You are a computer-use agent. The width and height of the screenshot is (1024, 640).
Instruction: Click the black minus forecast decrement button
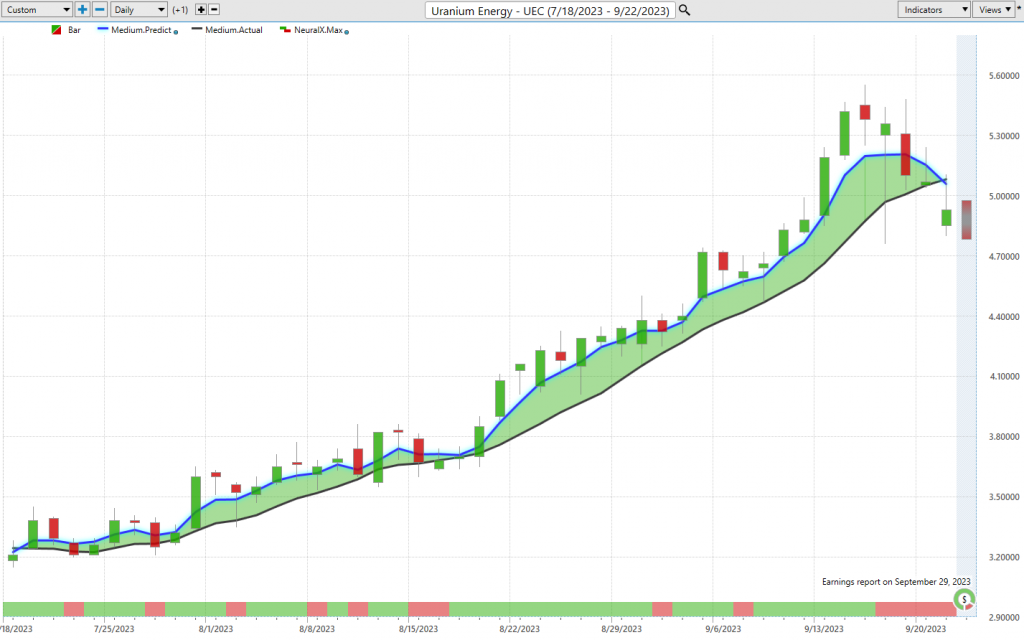[x=214, y=10]
